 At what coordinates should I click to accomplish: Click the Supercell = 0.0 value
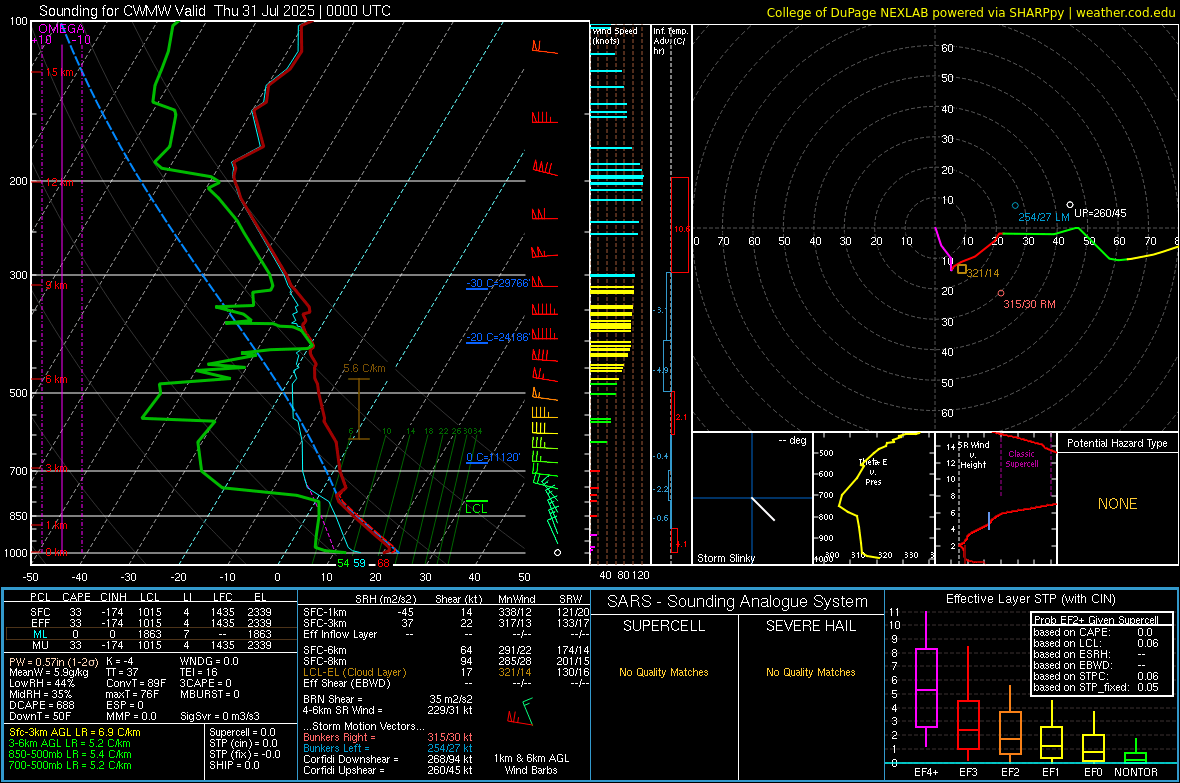click(242, 732)
